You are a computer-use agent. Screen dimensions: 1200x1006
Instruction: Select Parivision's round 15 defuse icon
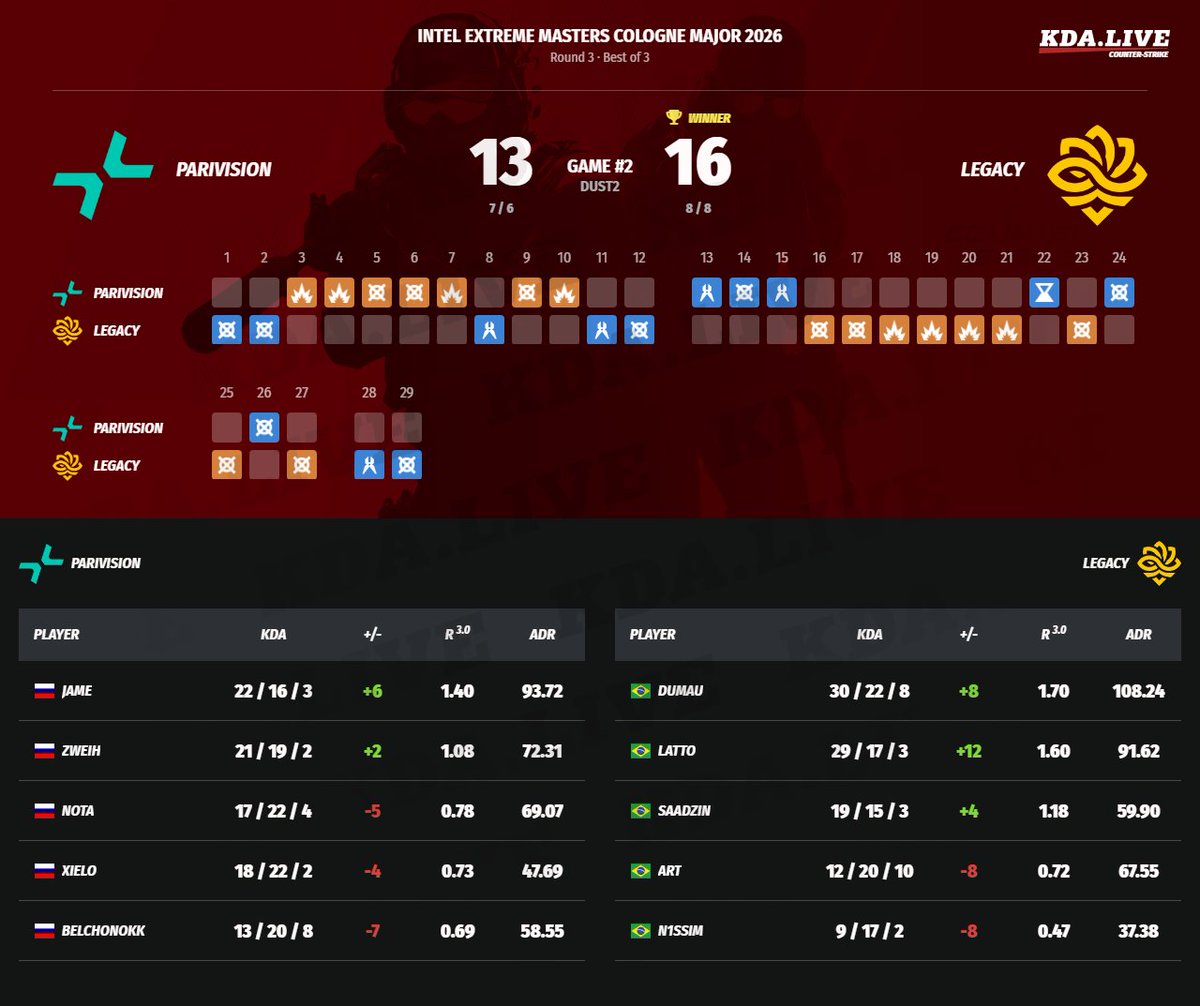(x=782, y=292)
